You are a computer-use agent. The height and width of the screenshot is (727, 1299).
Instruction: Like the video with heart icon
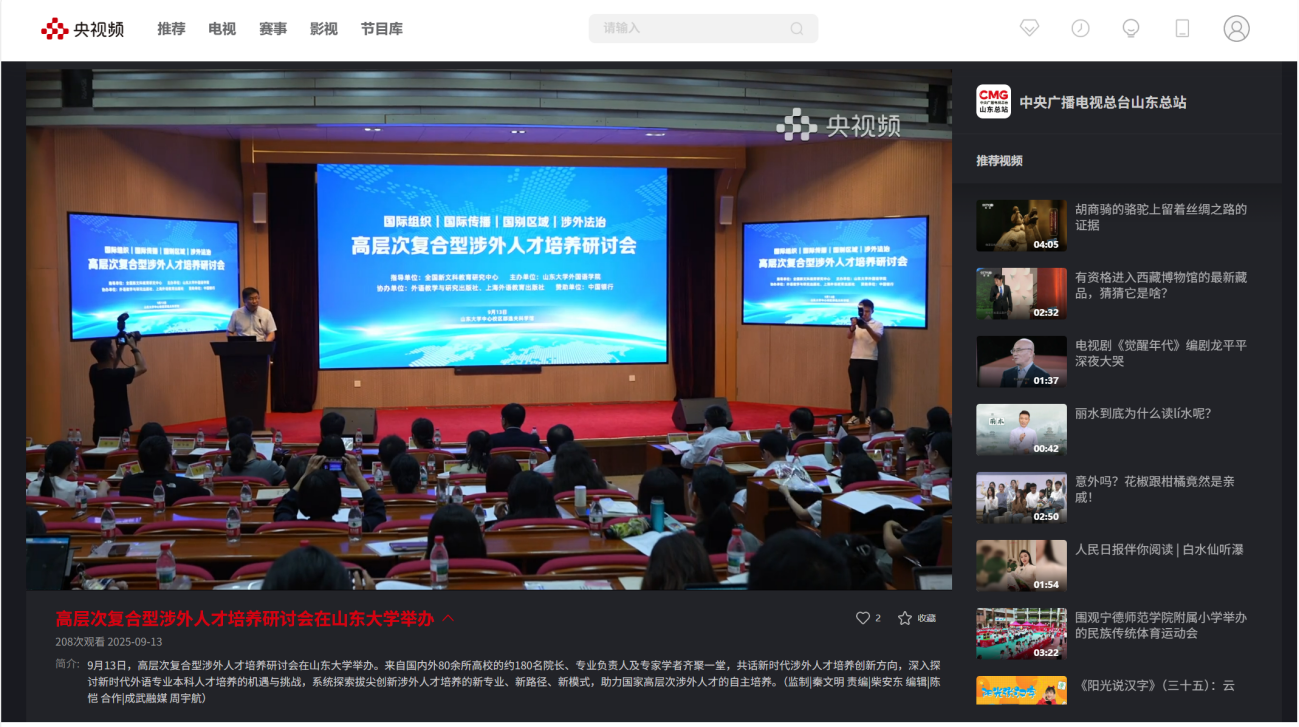(x=863, y=618)
